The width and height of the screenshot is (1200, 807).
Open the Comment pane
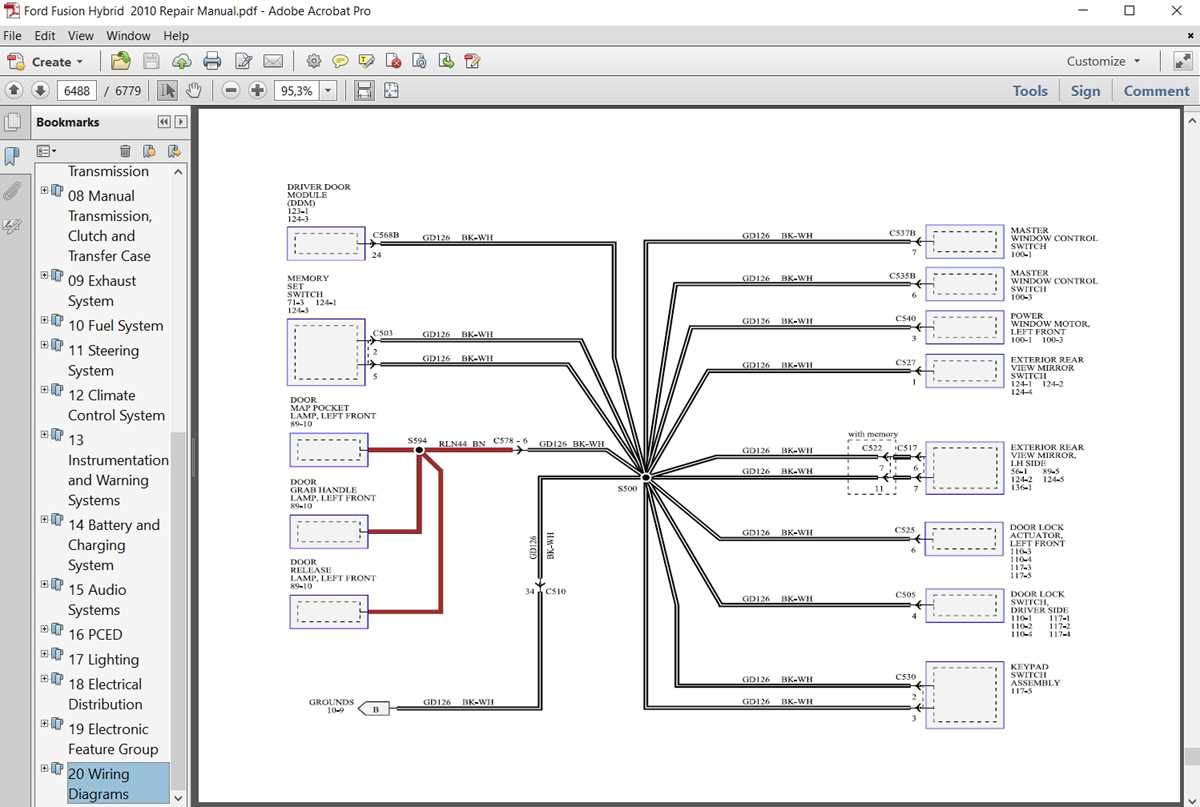pyautogui.click(x=1156, y=90)
